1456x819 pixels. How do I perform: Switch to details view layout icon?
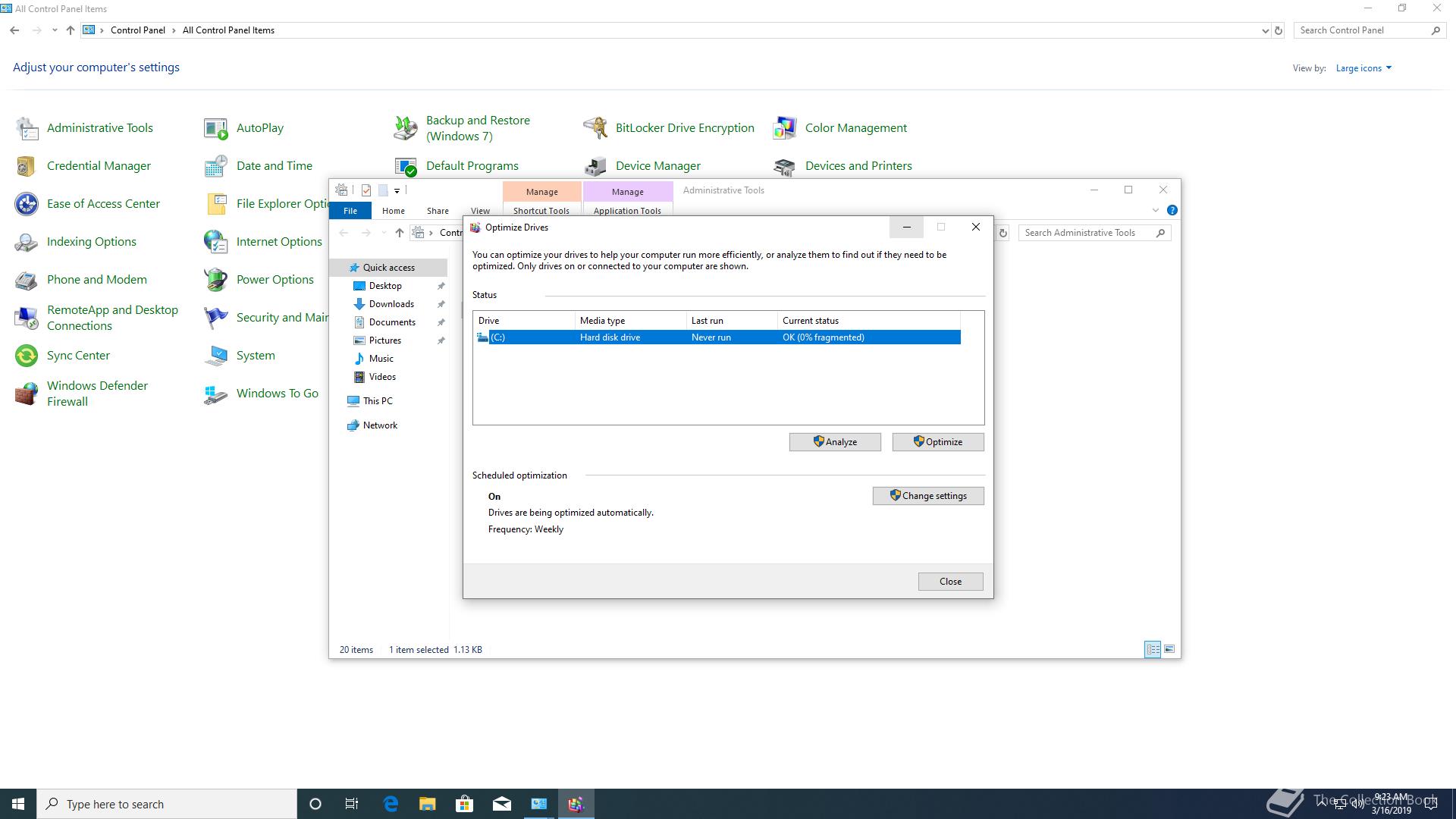click(1153, 649)
